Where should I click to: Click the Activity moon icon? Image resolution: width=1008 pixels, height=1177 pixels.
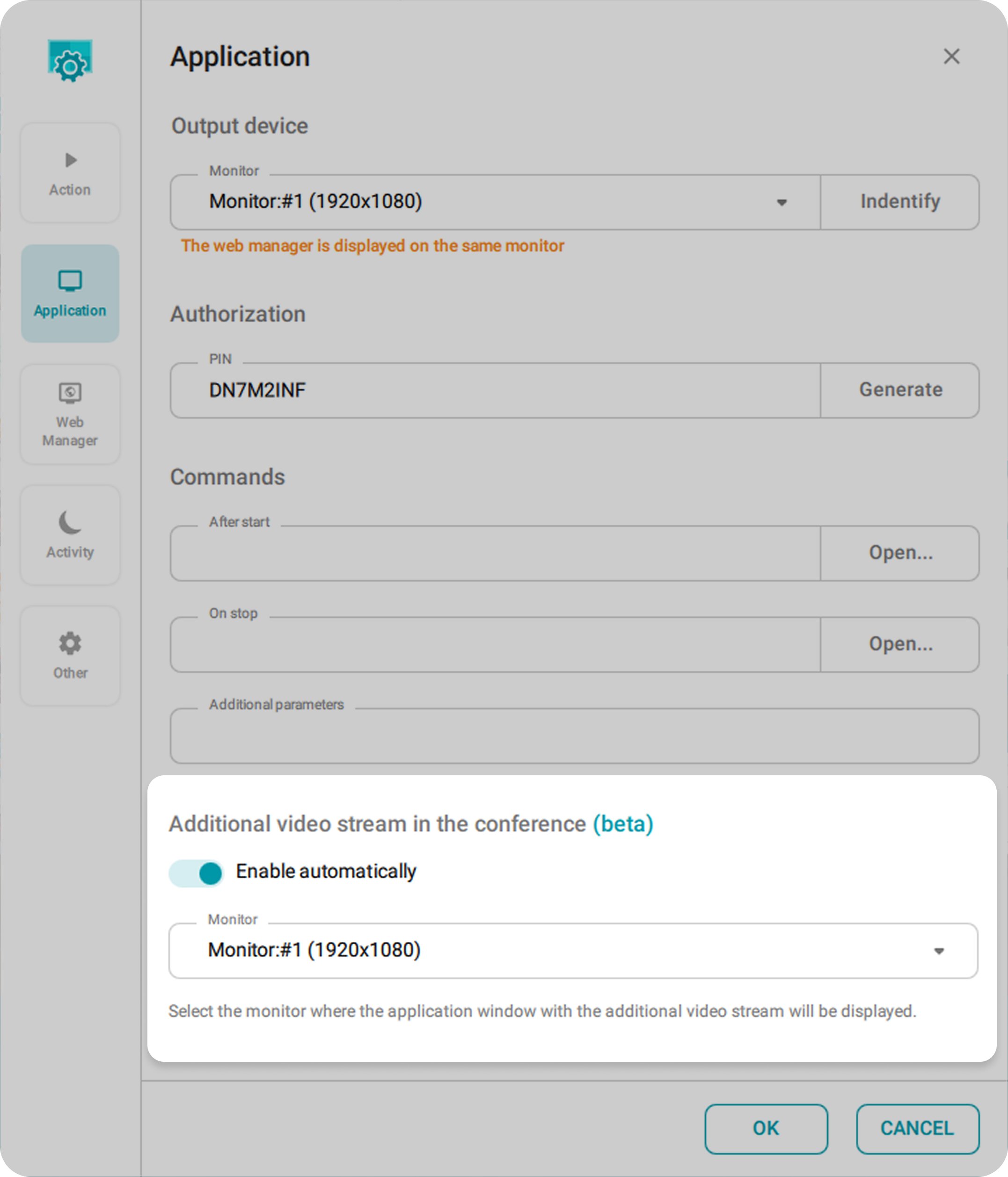pos(70,522)
